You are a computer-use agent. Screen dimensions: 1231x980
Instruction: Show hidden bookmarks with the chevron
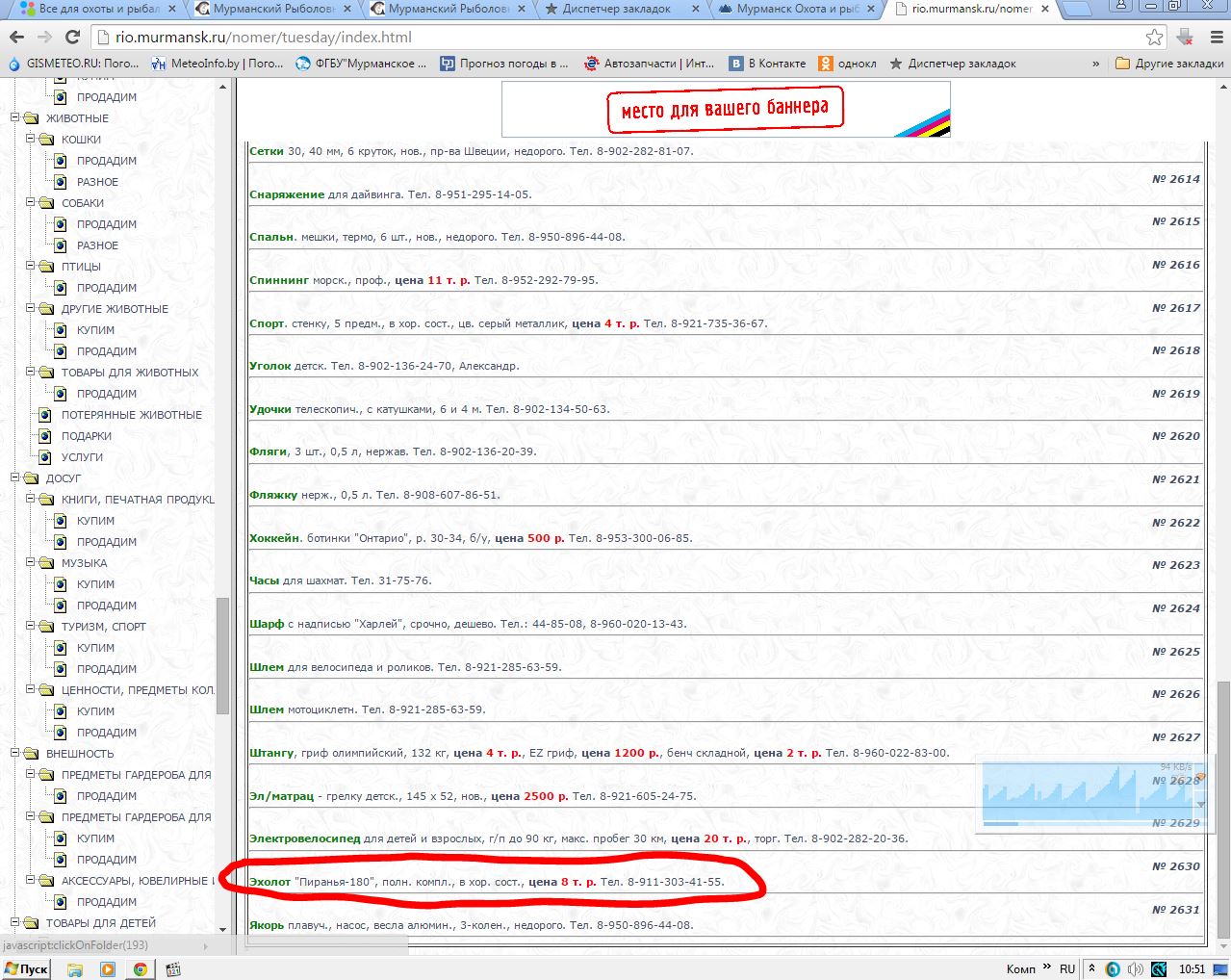tap(1095, 64)
